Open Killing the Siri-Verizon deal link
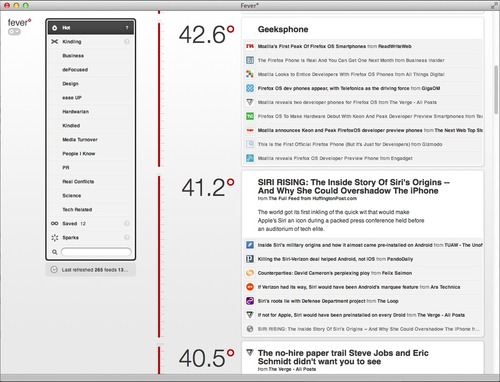 316,259
